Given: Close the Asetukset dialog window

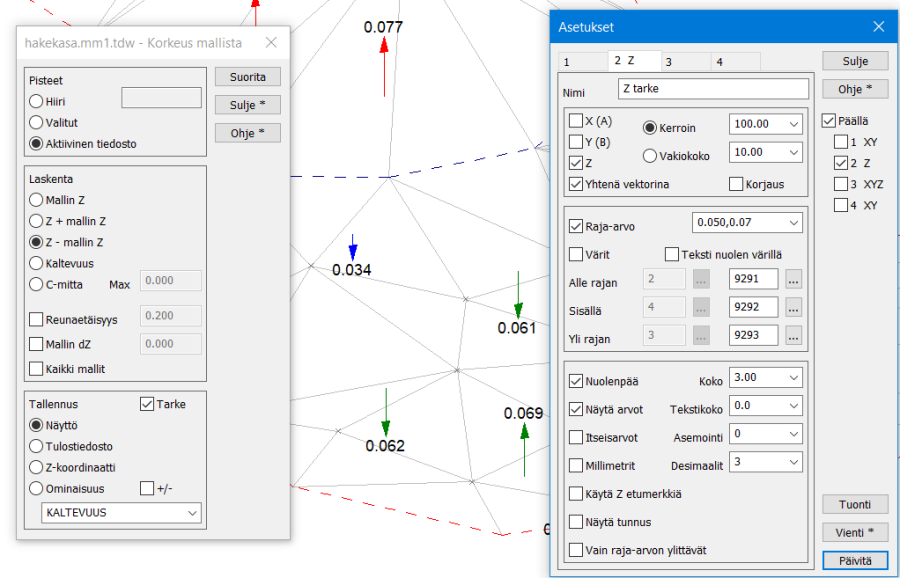Looking at the screenshot, I should point(878,27).
